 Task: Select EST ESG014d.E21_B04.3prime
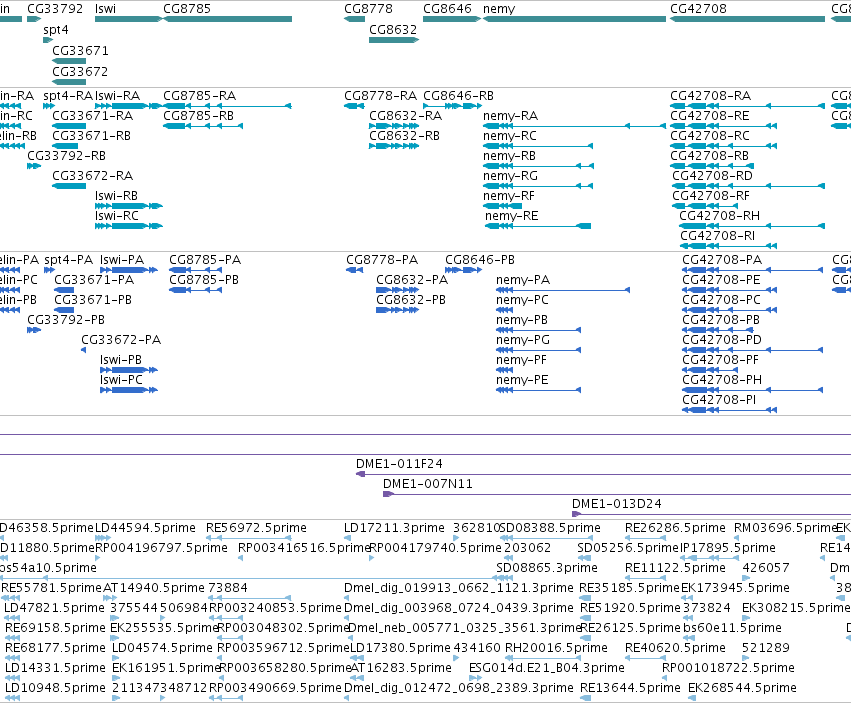point(547,668)
